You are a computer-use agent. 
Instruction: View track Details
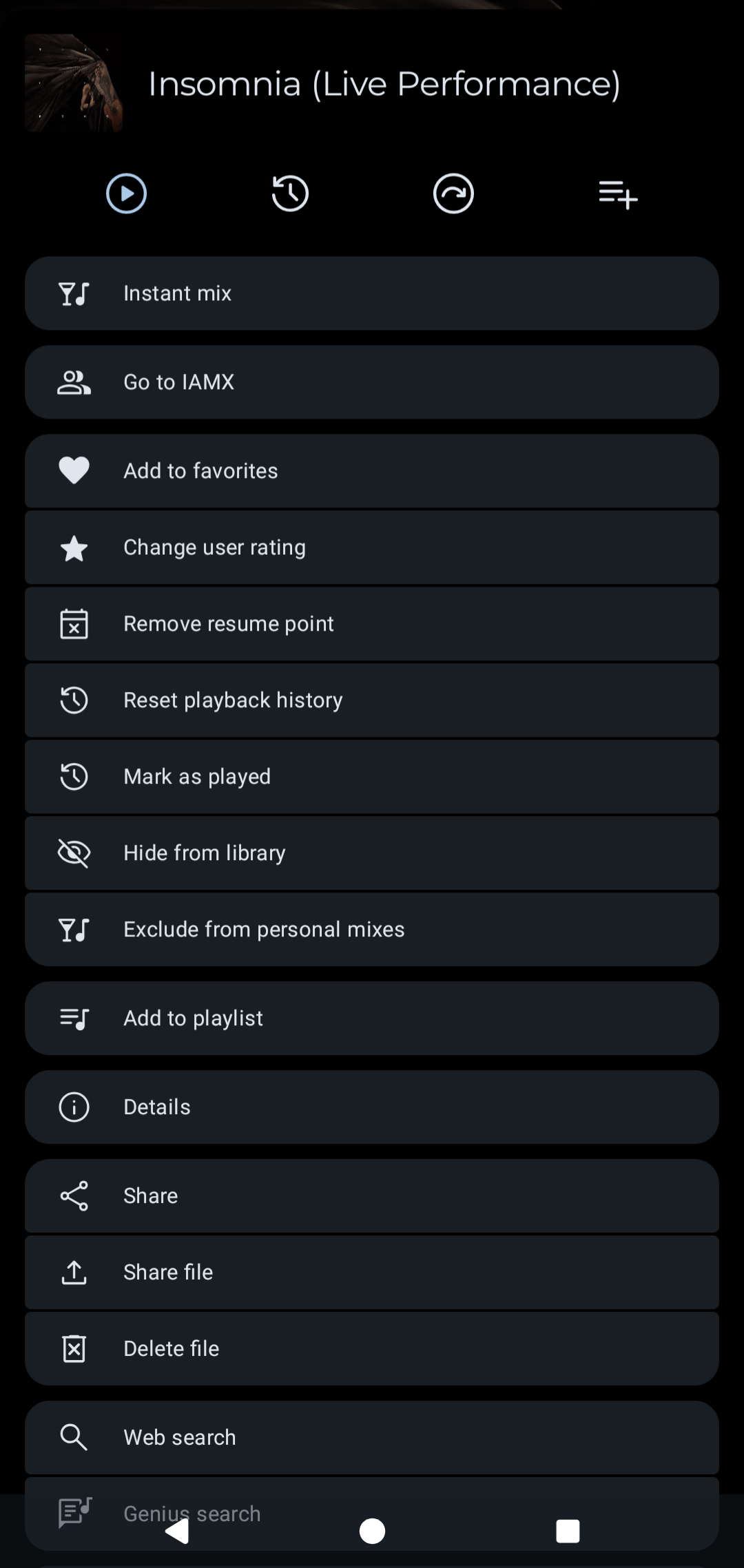(372, 1107)
